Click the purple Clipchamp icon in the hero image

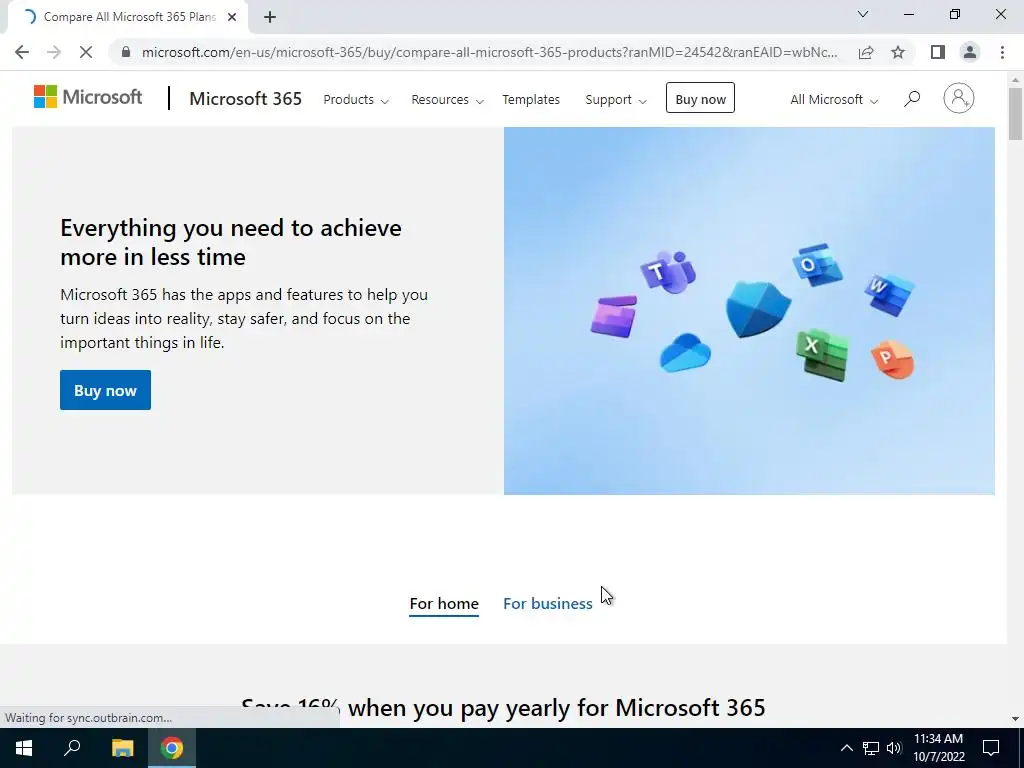pyautogui.click(x=613, y=317)
